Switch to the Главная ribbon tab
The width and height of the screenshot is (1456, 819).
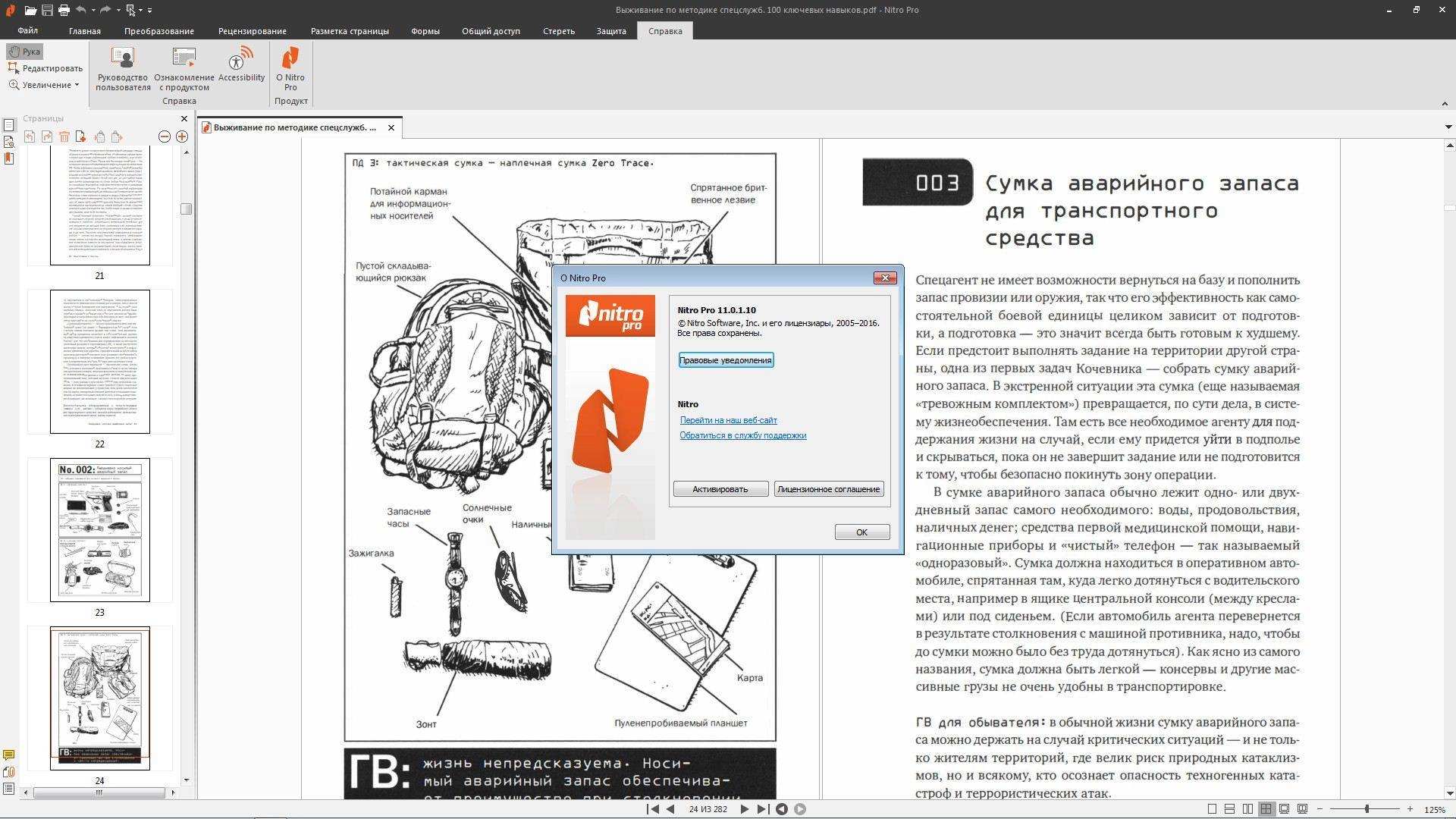[85, 31]
